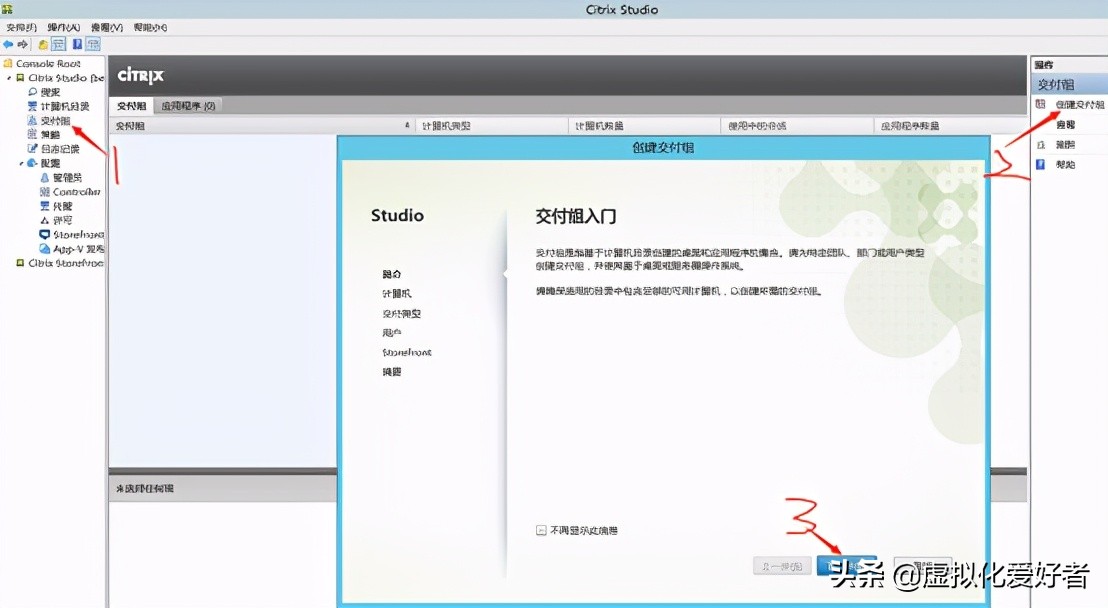The width and height of the screenshot is (1108, 608).
Task: Open the Controller node icon
Action: 45,192
